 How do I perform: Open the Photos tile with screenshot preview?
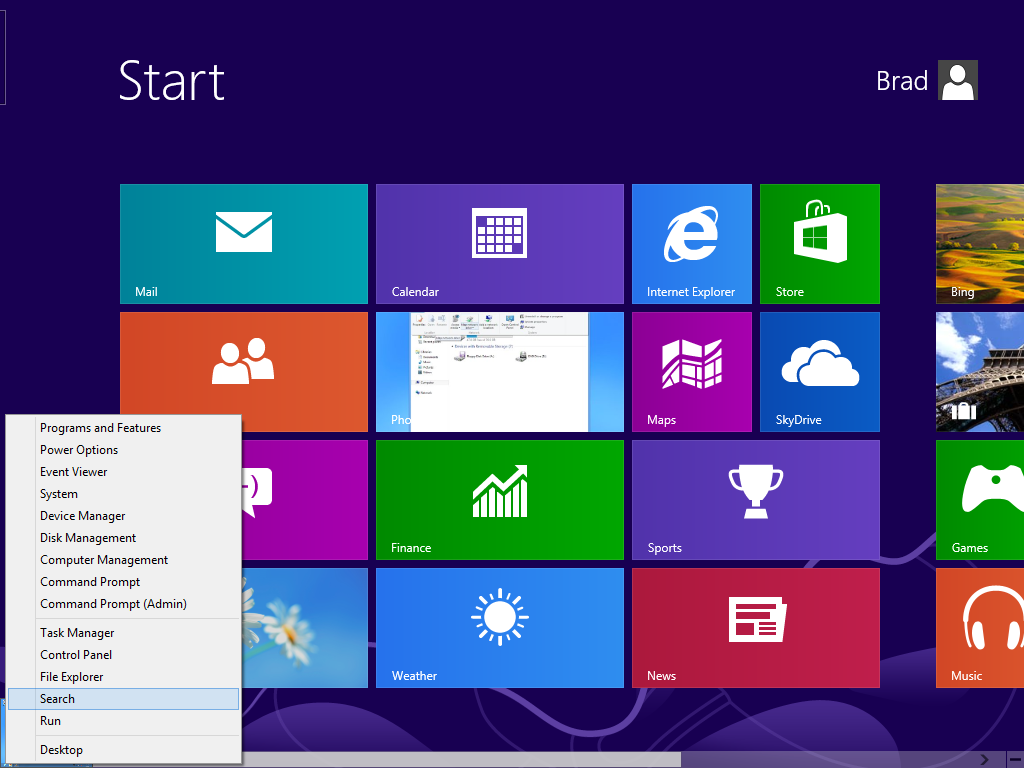coord(500,372)
